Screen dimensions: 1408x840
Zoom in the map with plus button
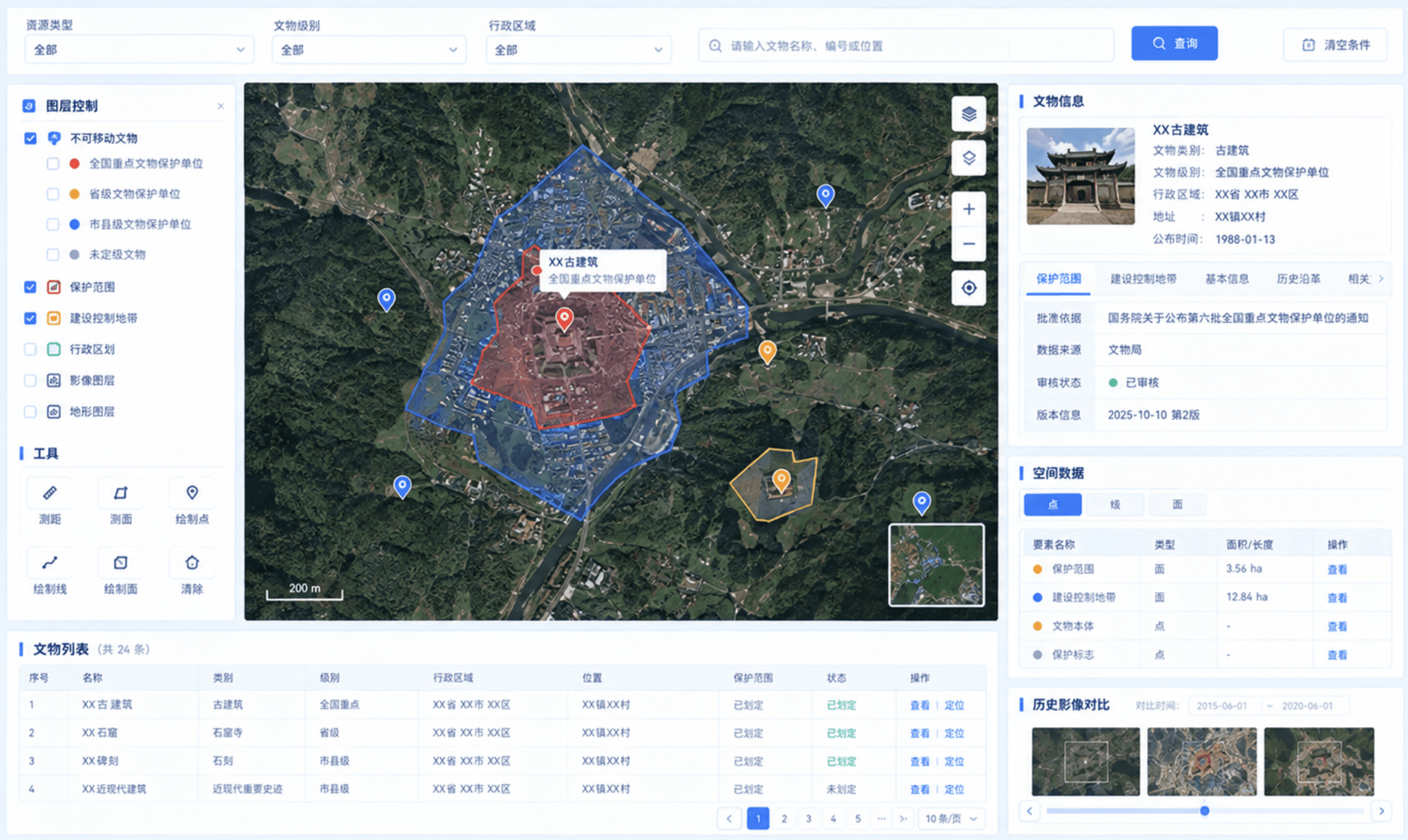click(x=969, y=209)
